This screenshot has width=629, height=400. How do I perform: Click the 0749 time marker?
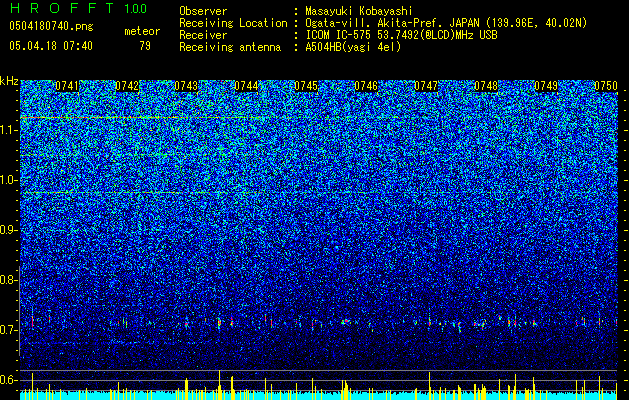coord(546,86)
